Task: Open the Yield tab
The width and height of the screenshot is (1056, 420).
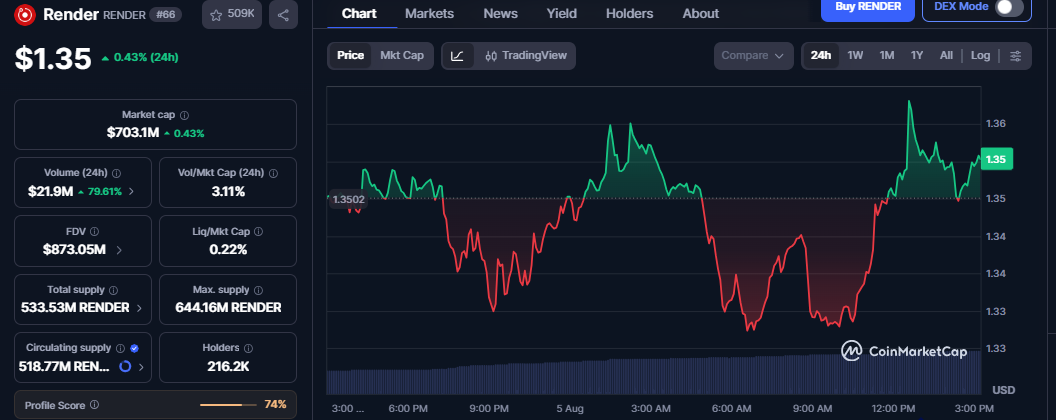Action: 562,13
